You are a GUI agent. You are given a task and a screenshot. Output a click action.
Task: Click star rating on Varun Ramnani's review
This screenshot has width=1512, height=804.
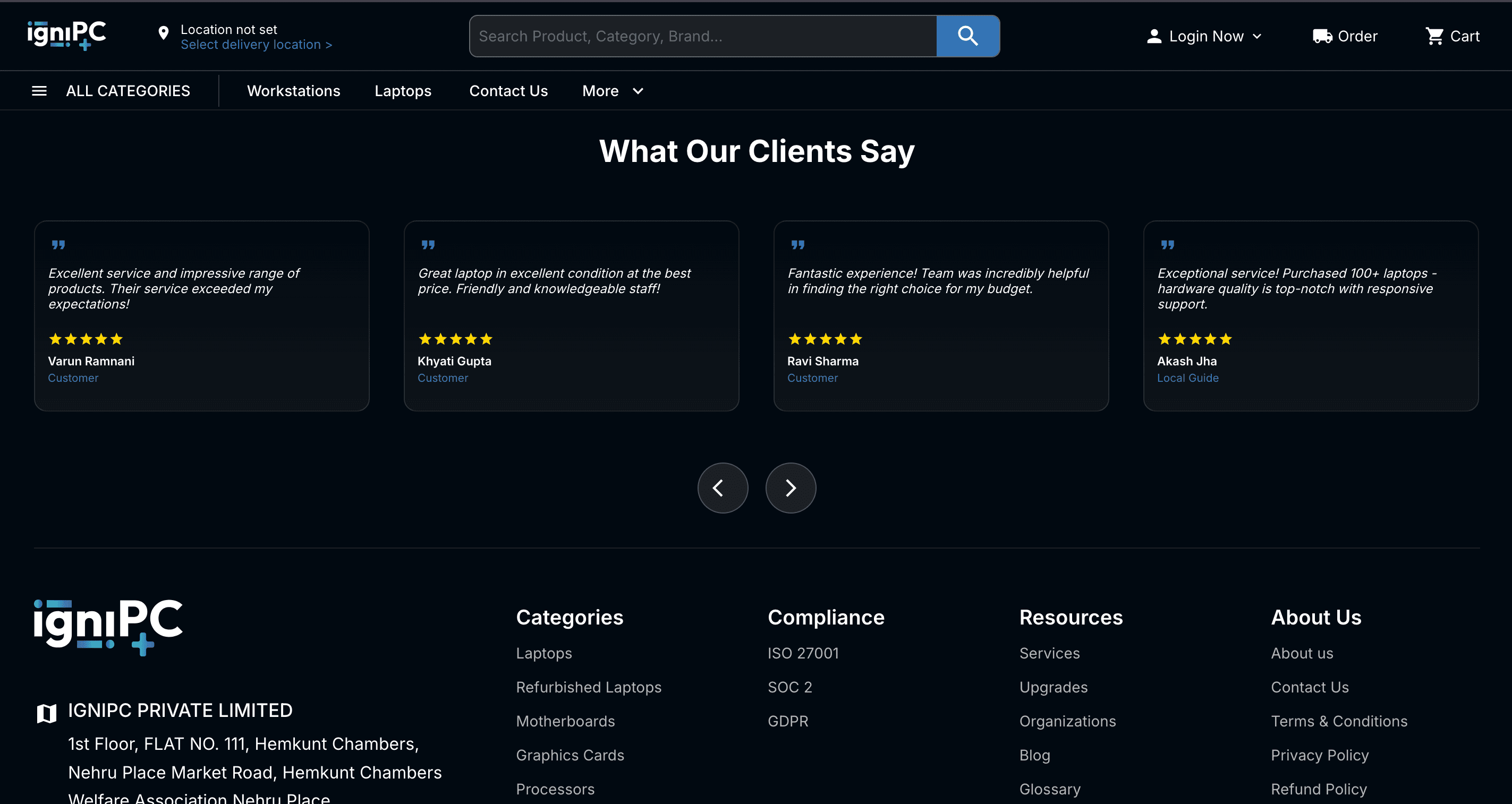86,339
